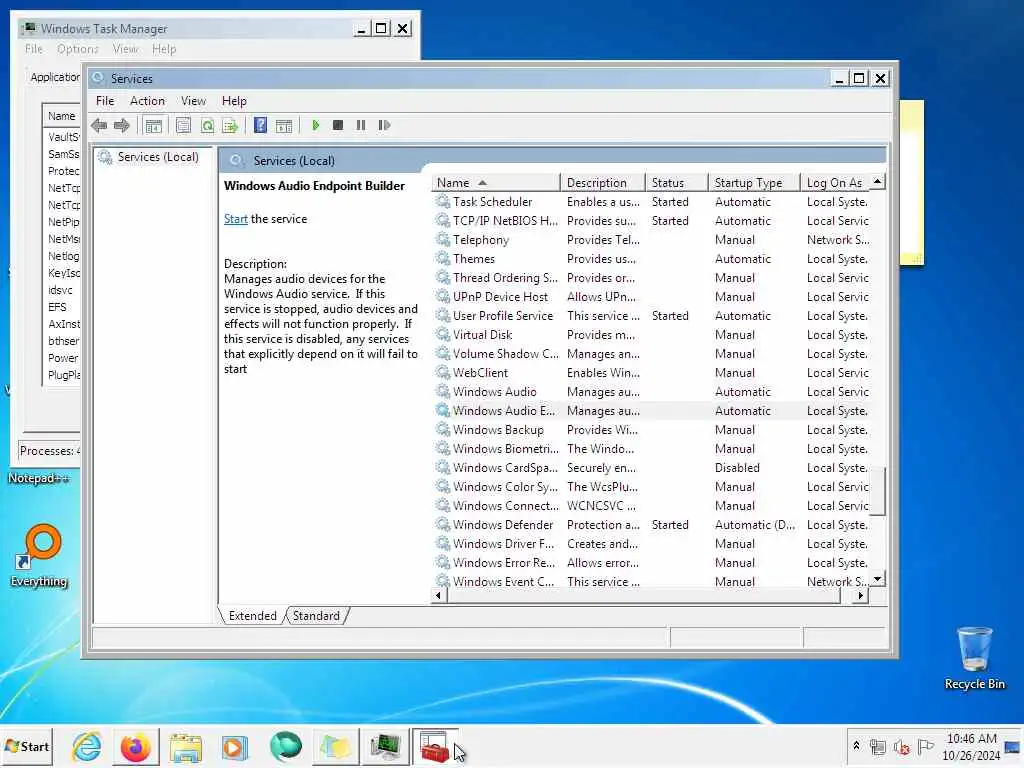Image resolution: width=1024 pixels, height=768 pixels.
Task: Click the Action Center flag icon
Action: 925,746
